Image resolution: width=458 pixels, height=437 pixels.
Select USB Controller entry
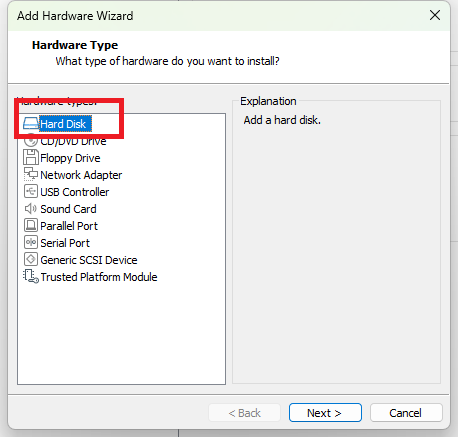pos(75,192)
